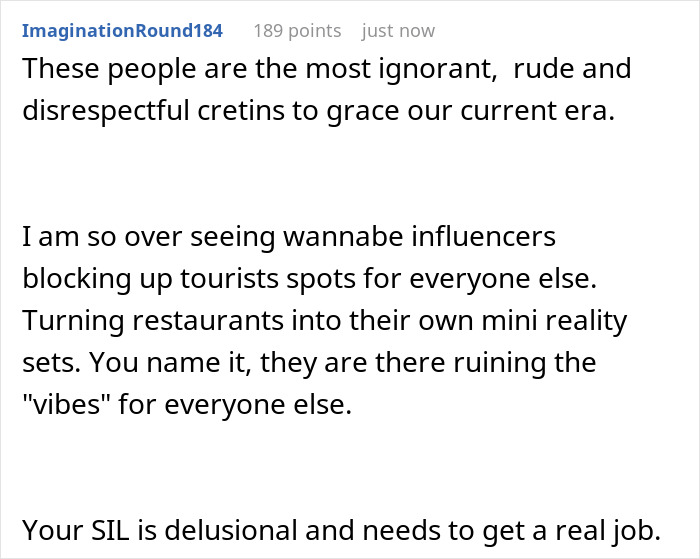Click the words "current era"
The width and height of the screenshot is (700, 559).
pyautogui.click(x=538, y=110)
